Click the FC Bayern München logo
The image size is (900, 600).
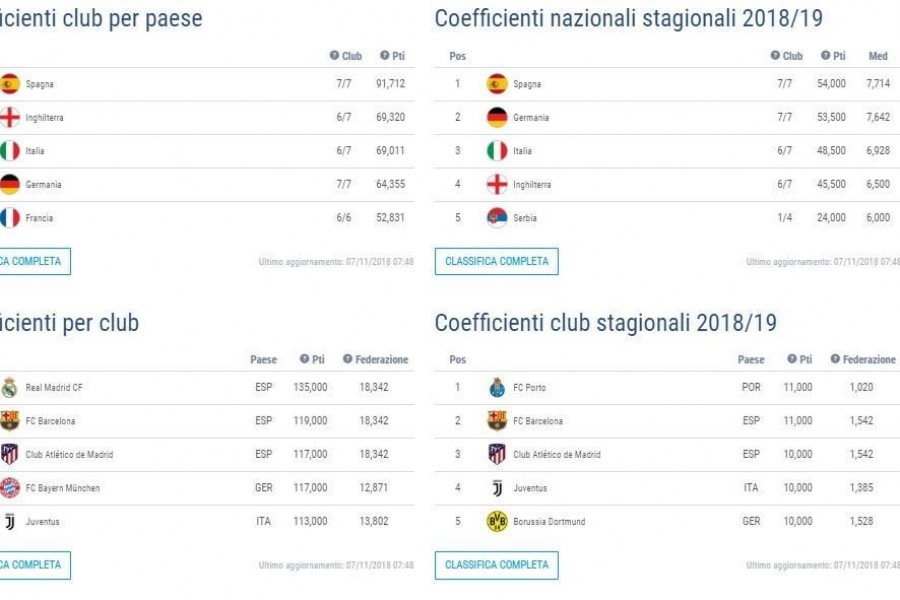click(x=9, y=488)
